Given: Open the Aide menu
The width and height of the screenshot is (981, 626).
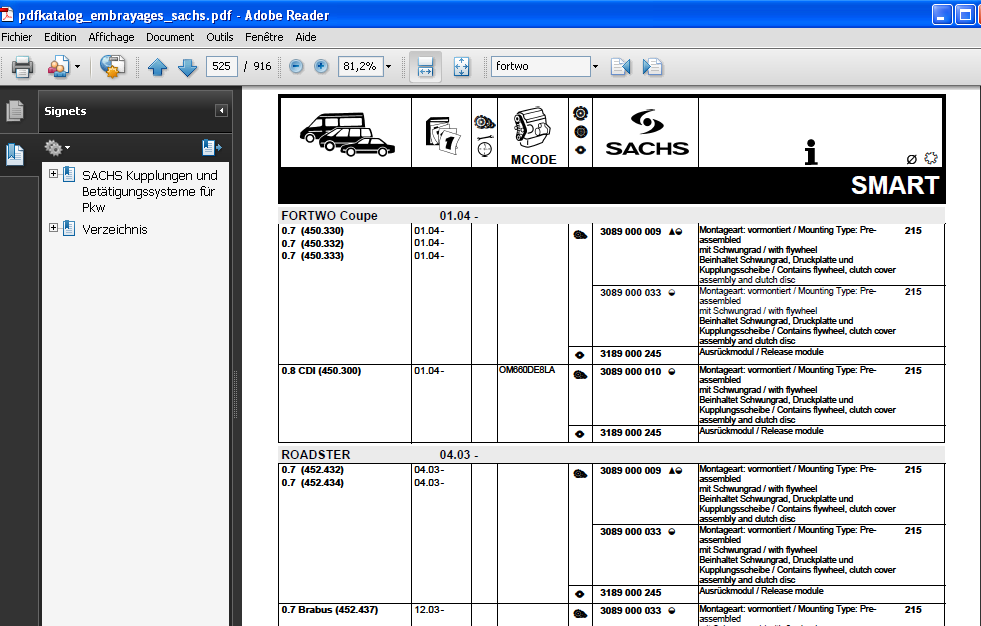Looking at the screenshot, I should click(x=306, y=37).
